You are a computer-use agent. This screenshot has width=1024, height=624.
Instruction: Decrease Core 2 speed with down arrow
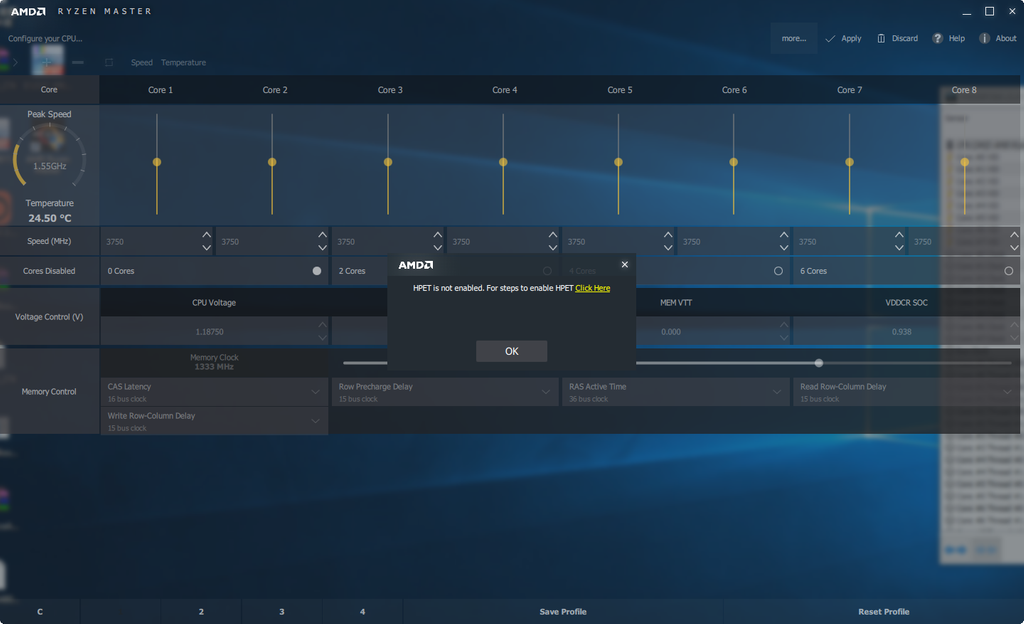[x=322, y=248]
